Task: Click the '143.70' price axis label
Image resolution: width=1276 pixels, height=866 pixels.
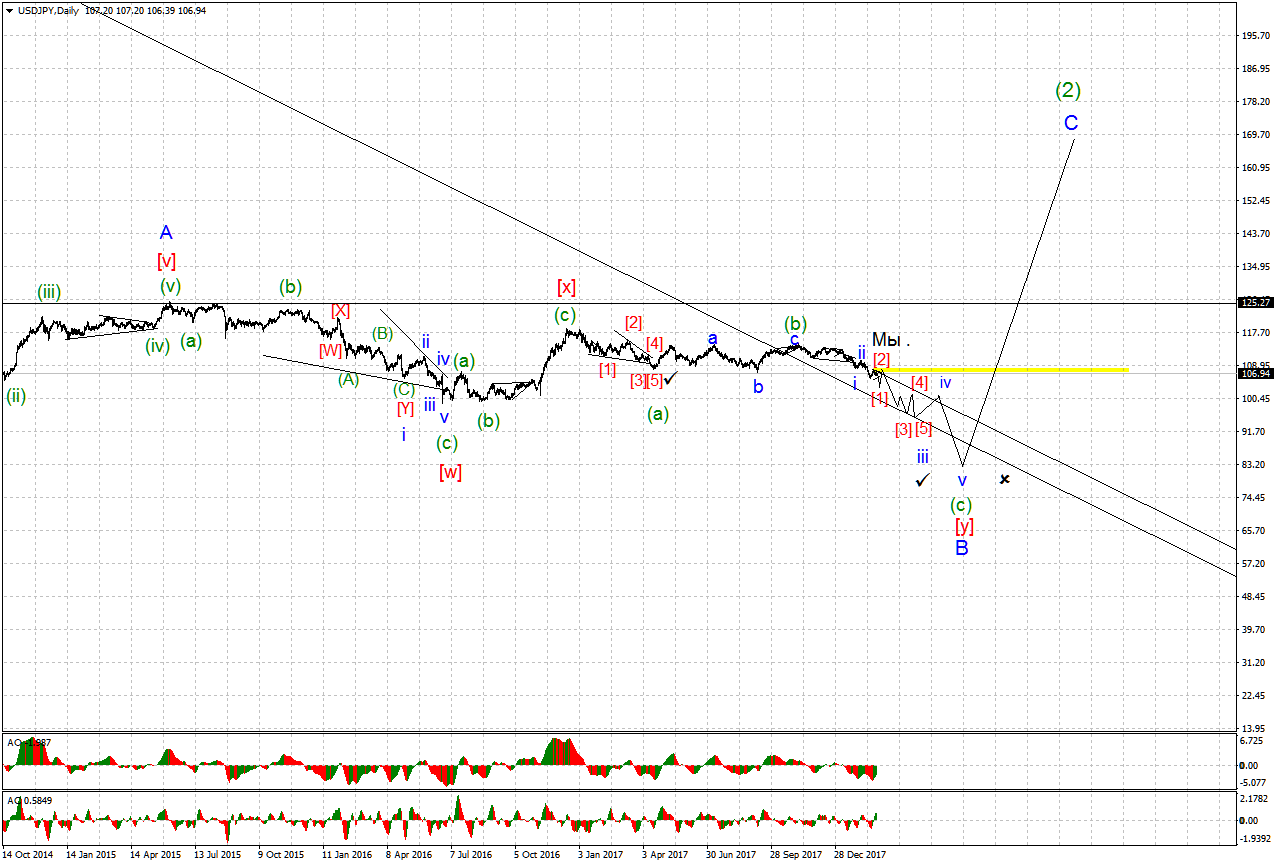Action: point(1255,233)
